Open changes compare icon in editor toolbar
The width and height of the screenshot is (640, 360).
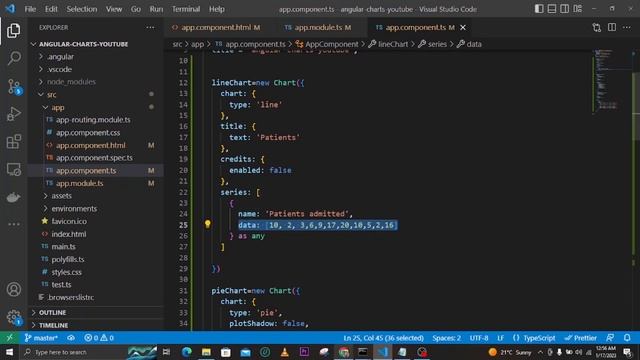(x=596, y=27)
